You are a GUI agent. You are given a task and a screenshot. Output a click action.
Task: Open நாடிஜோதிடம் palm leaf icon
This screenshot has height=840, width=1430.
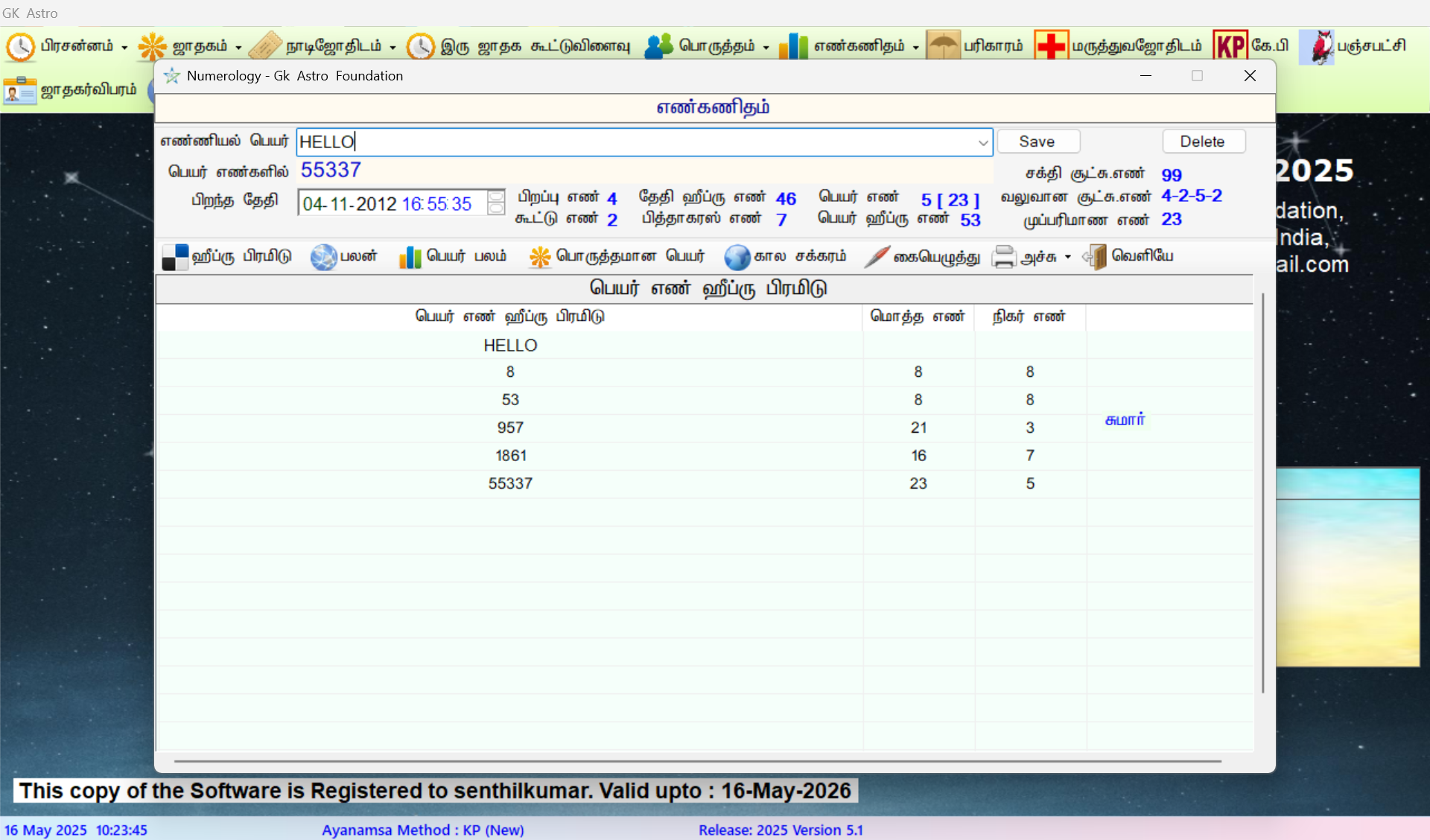(x=265, y=47)
